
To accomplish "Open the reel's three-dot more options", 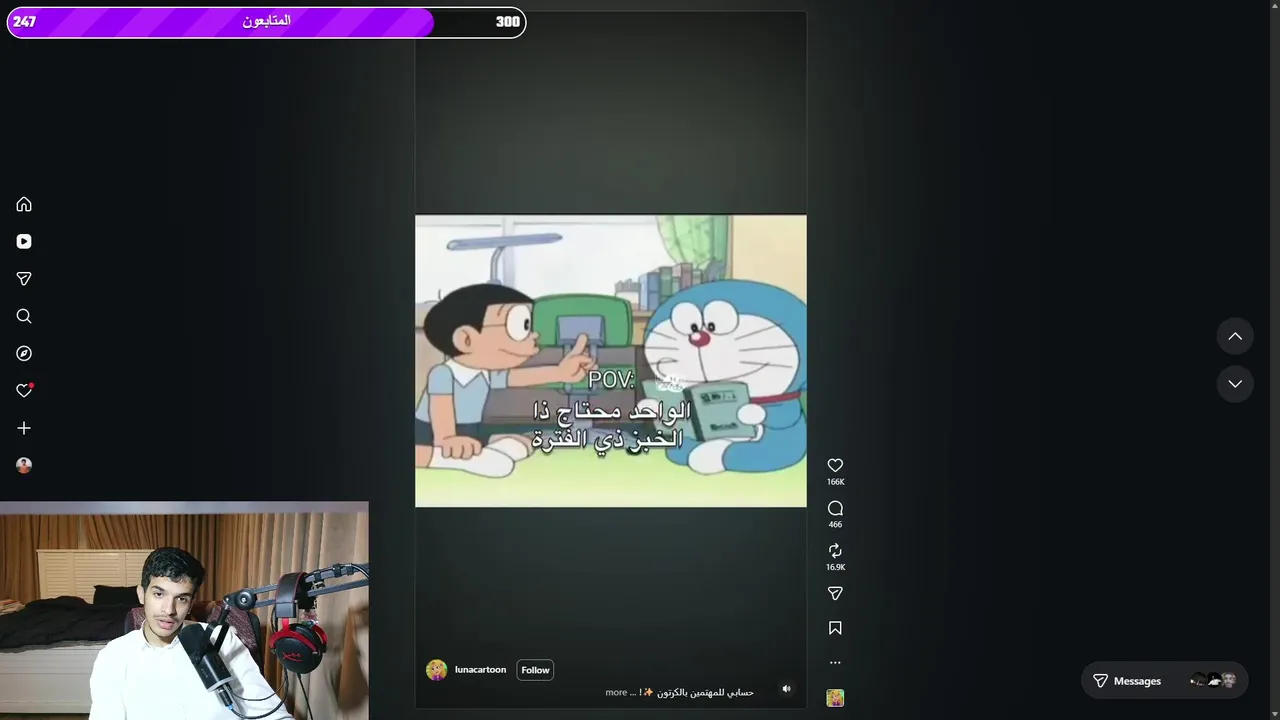I will pyautogui.click(x=835, y=662).
